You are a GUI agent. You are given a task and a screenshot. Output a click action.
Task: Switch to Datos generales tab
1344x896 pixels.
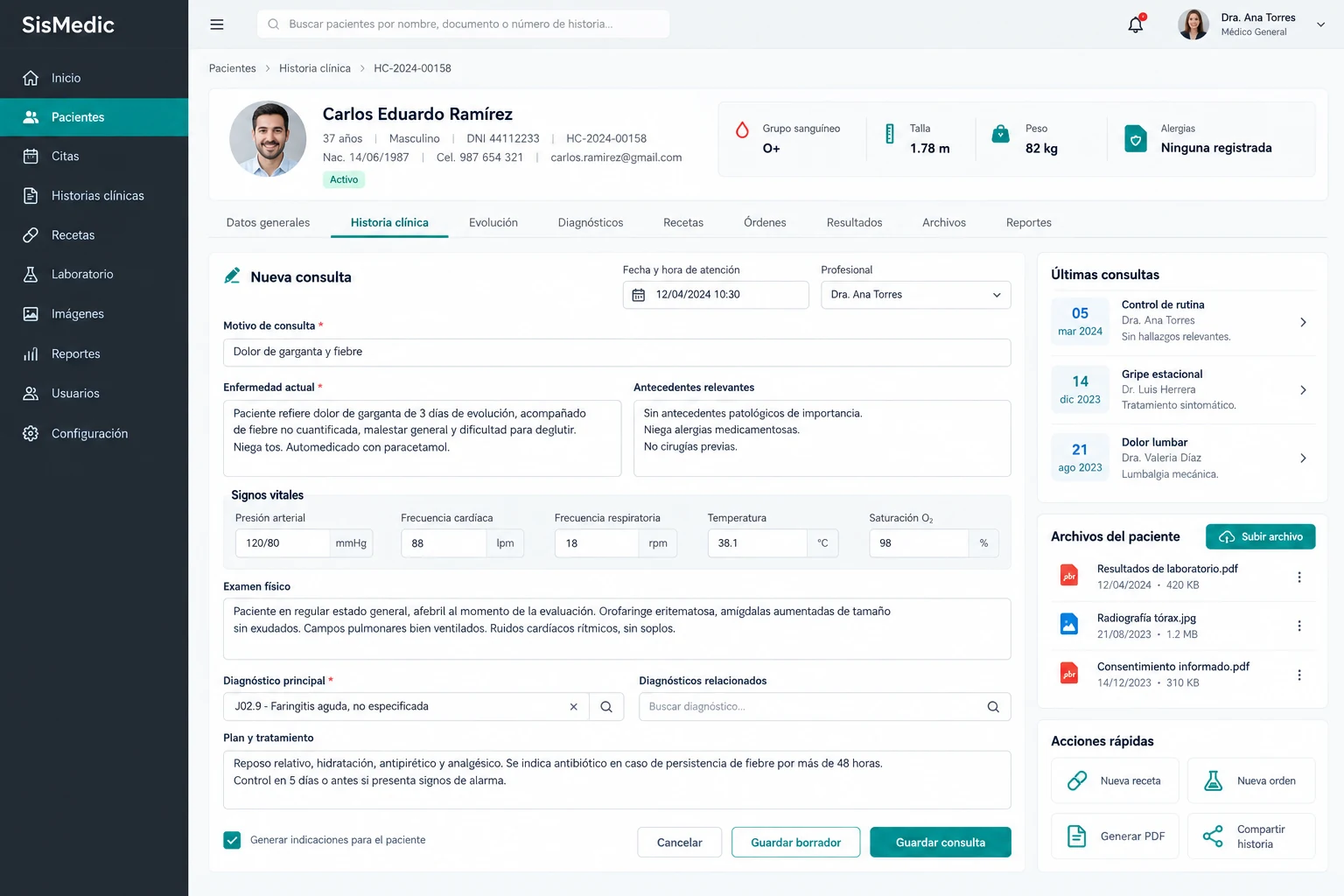[x=268, y=222]
